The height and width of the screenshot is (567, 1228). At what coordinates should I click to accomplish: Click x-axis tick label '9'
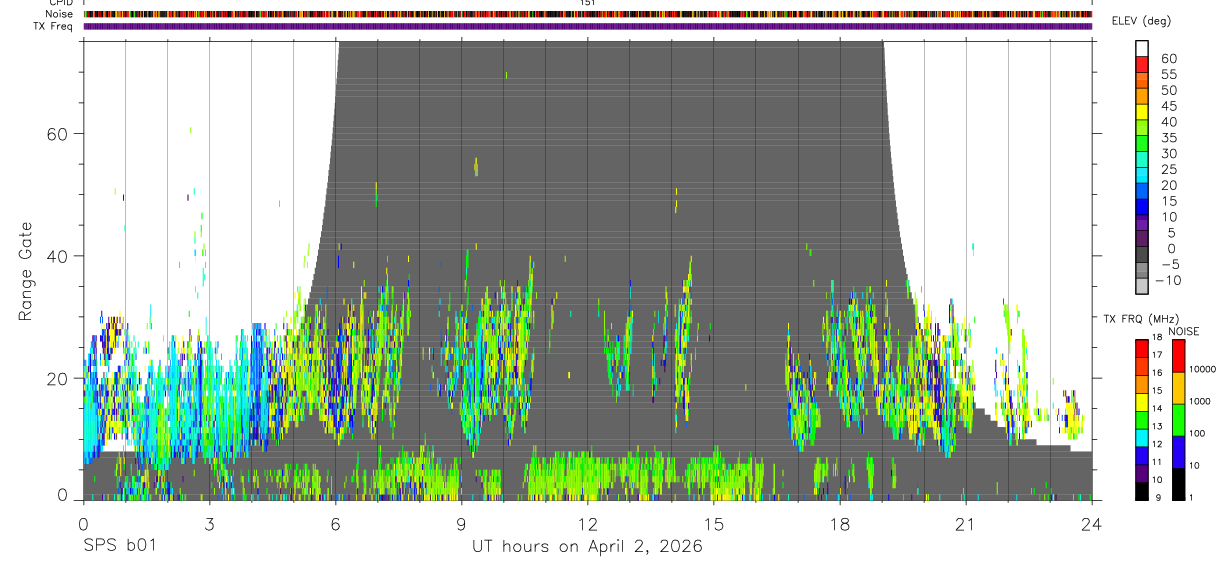tap(461, 523)
